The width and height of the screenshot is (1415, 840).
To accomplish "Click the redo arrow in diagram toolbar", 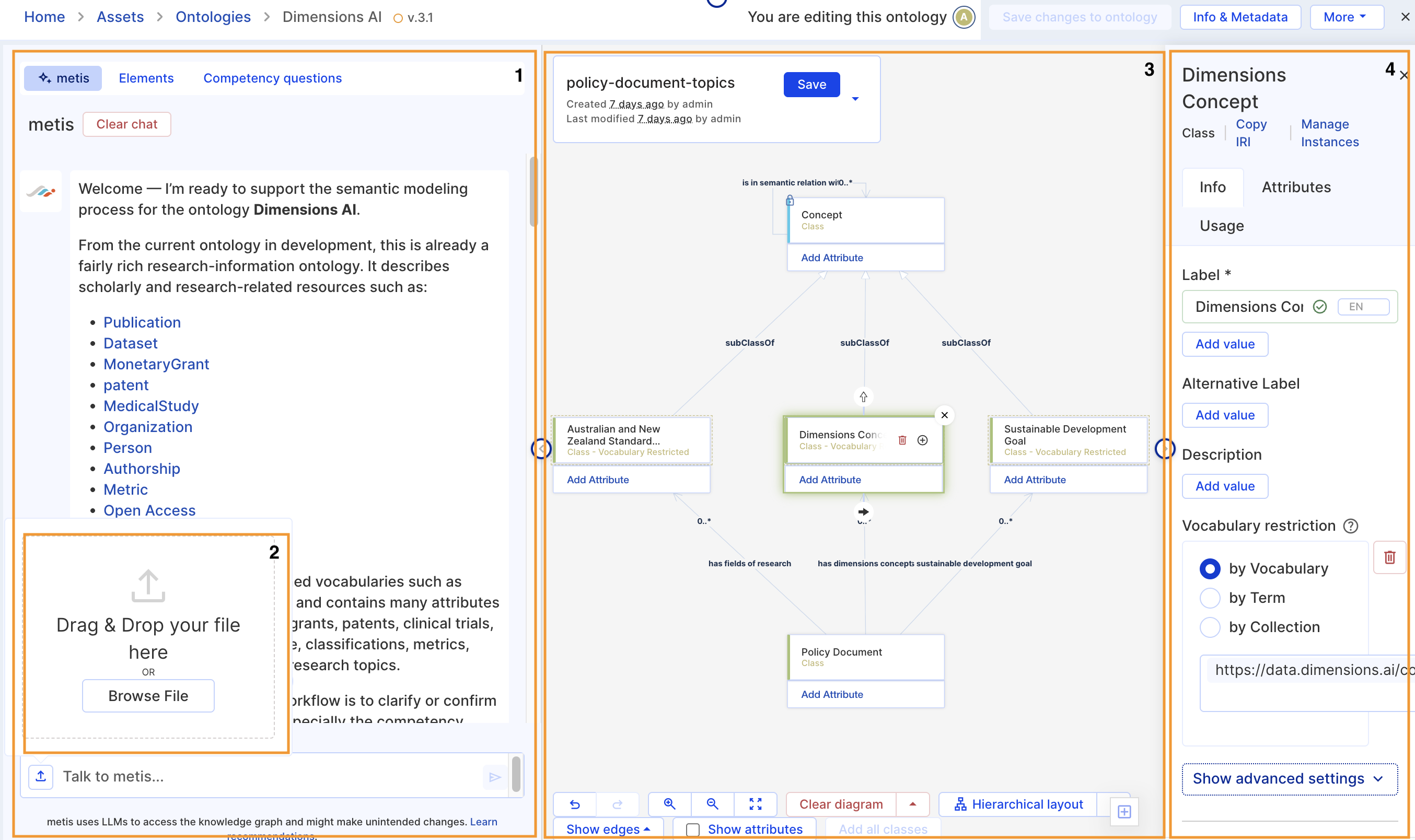I will (x=618, y=804).
